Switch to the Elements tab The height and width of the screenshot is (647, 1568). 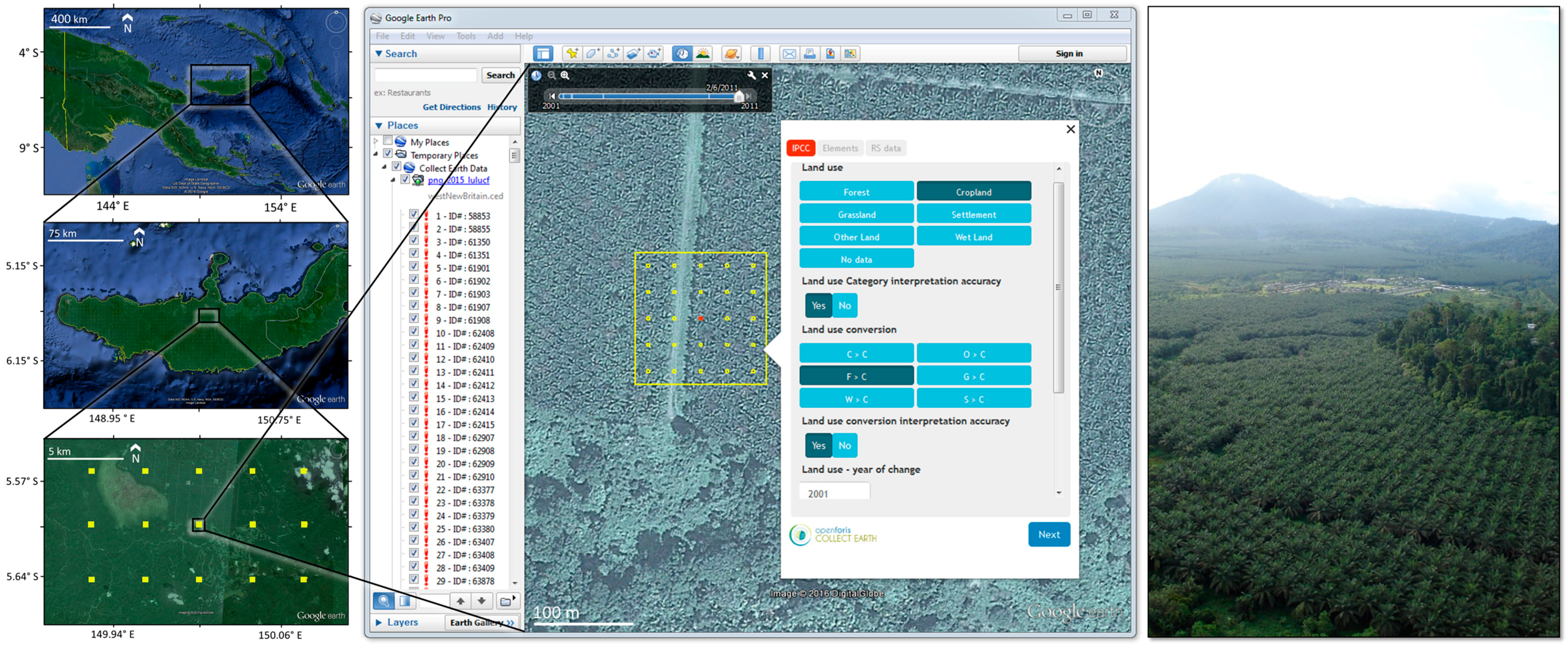click(x=840, y=148)
